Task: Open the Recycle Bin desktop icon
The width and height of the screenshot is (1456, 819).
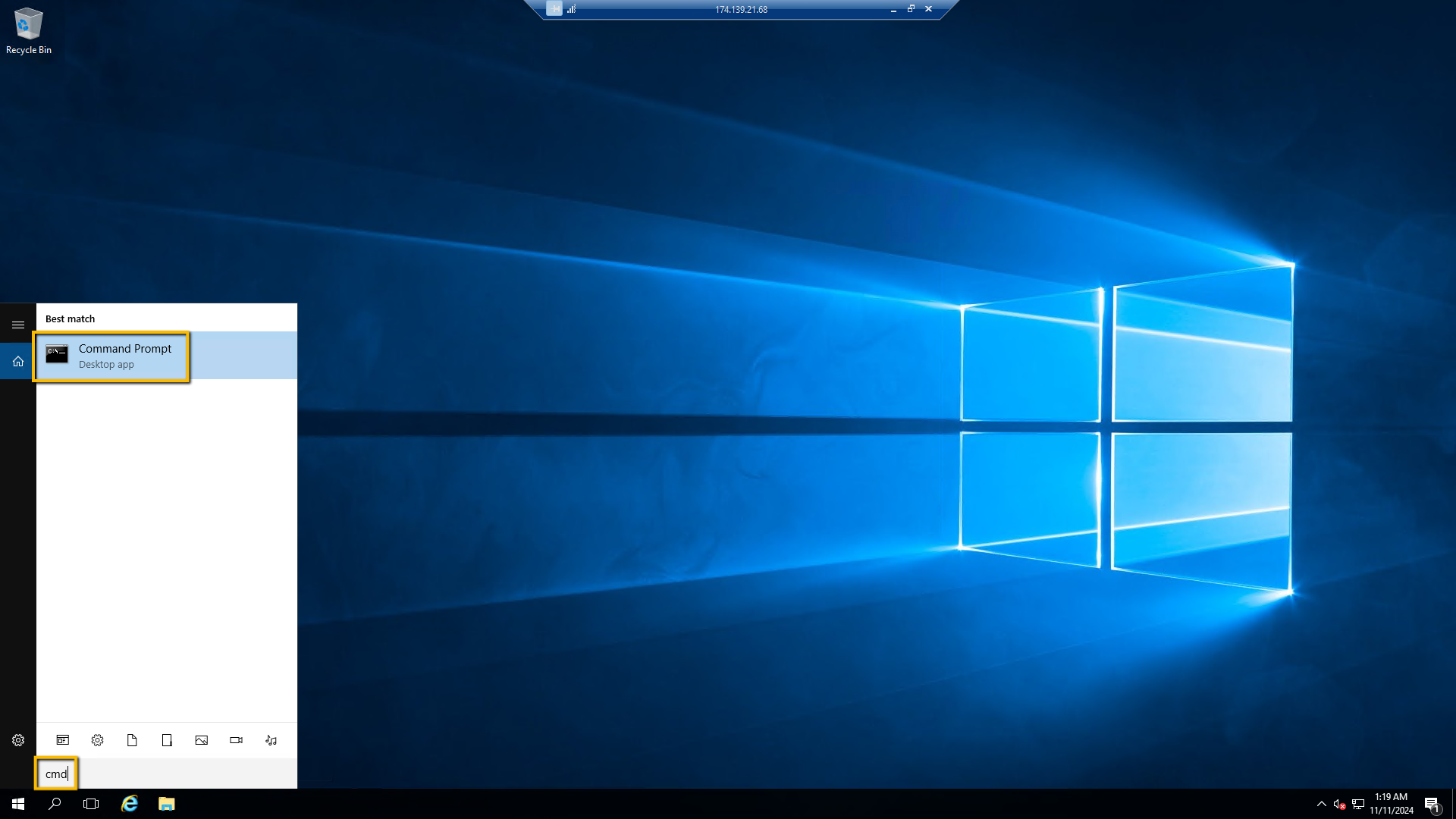Action: [29, 31]
